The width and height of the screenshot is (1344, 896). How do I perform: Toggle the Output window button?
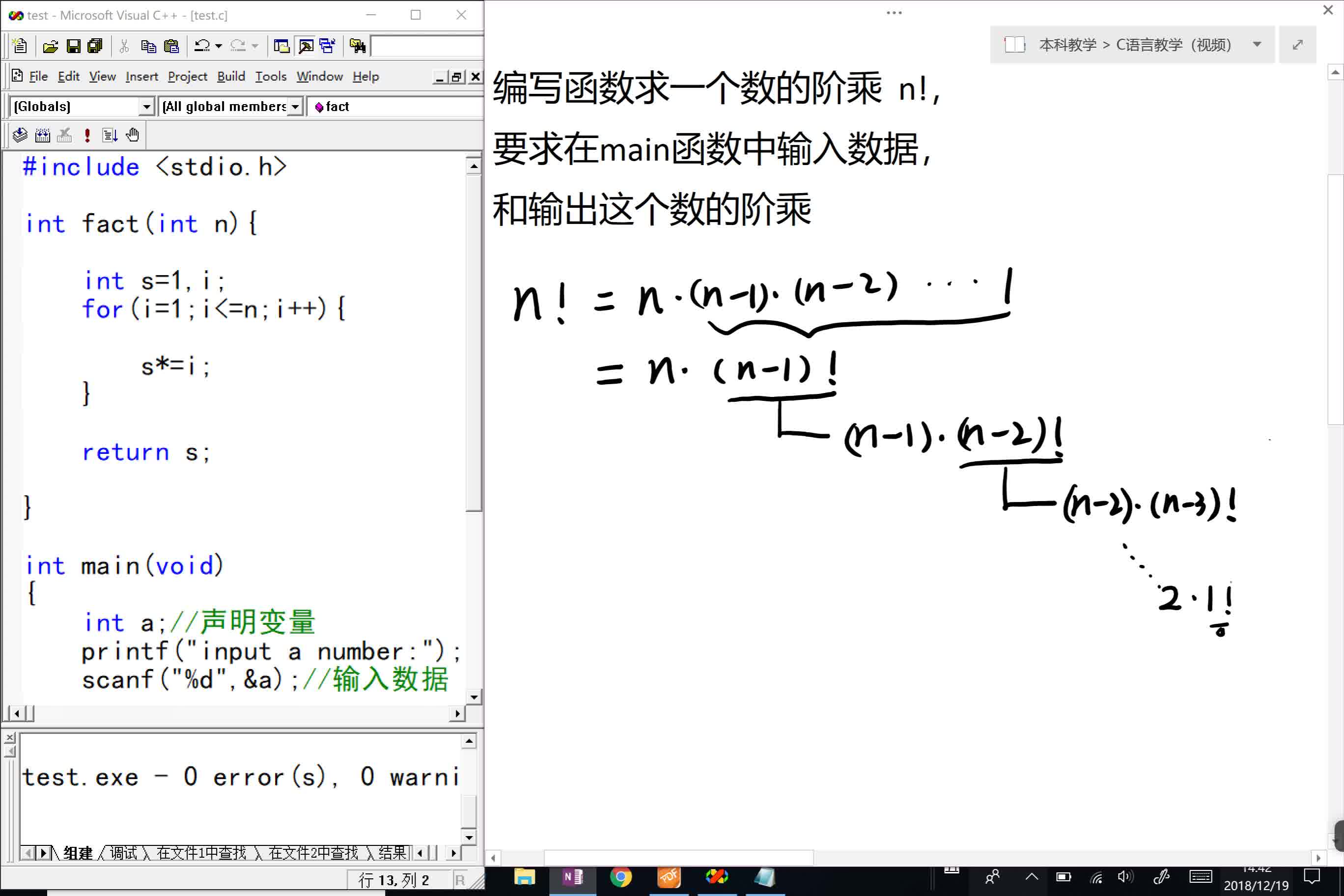tap(306, 46)
